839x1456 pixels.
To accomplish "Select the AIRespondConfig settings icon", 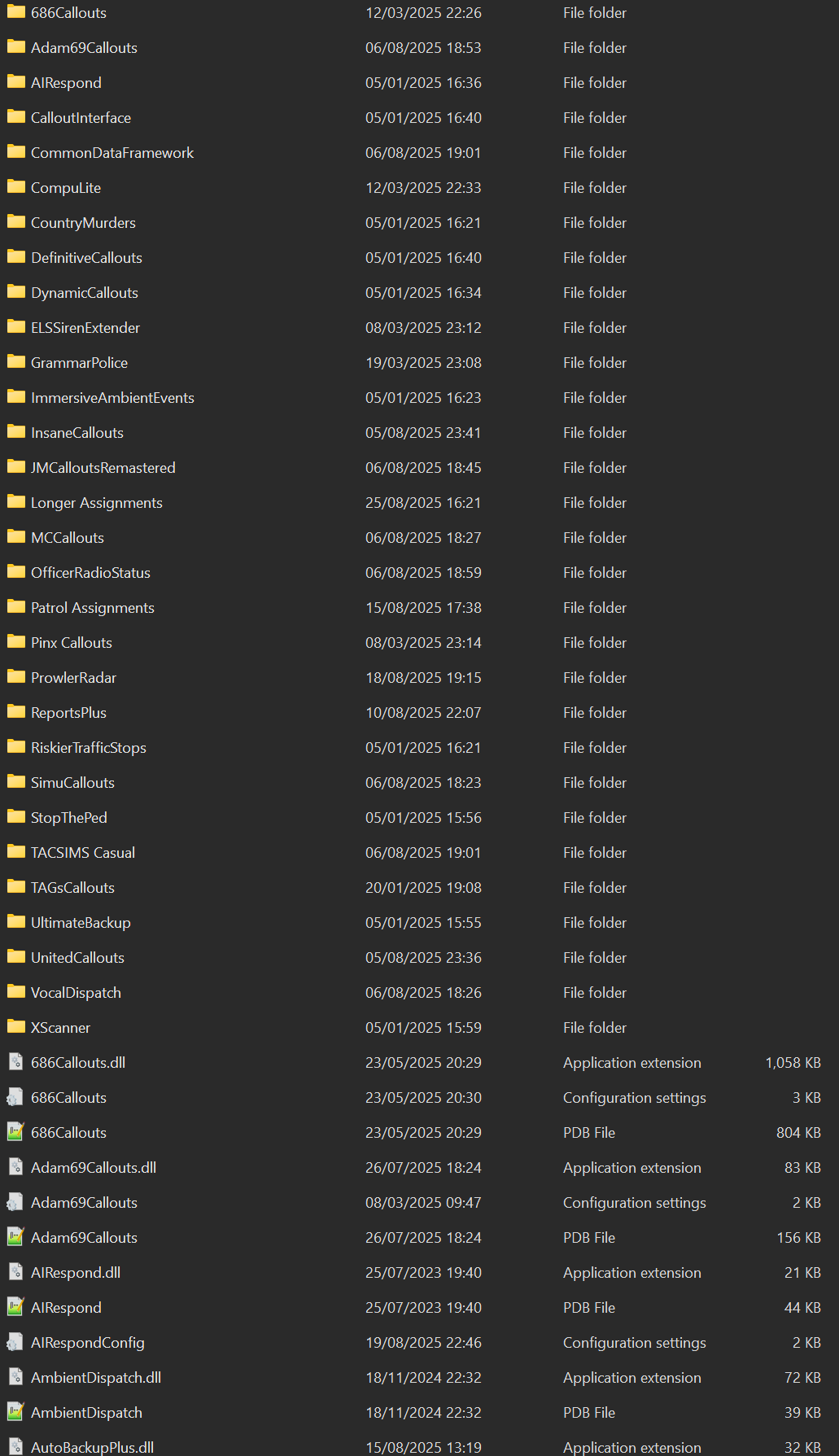I will 15,1342.
